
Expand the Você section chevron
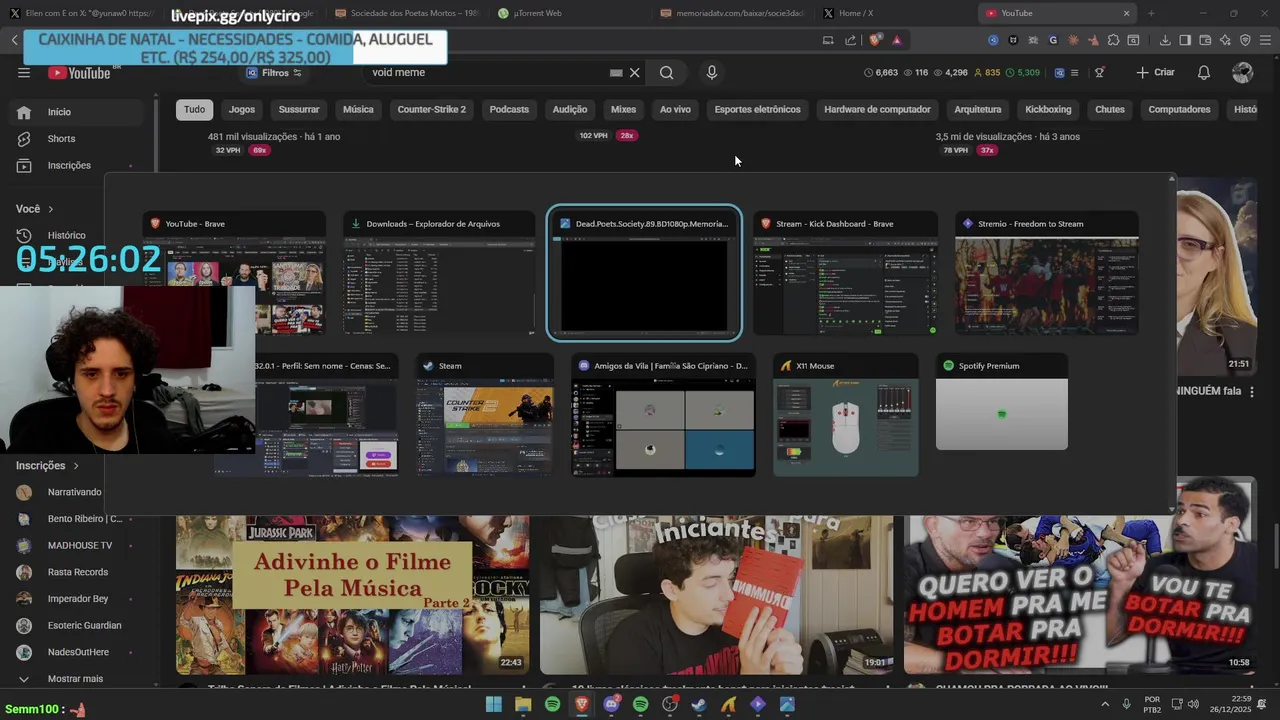tap(49, 209)
